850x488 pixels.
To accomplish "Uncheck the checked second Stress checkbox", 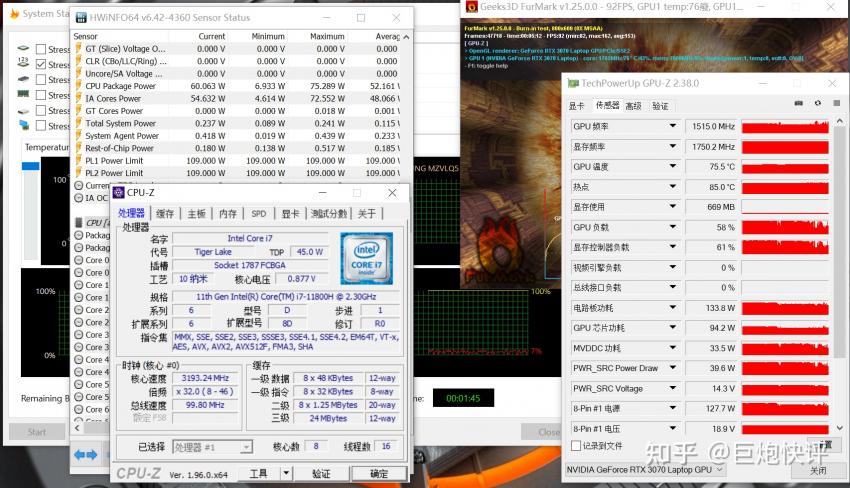I will click(41, 65).
